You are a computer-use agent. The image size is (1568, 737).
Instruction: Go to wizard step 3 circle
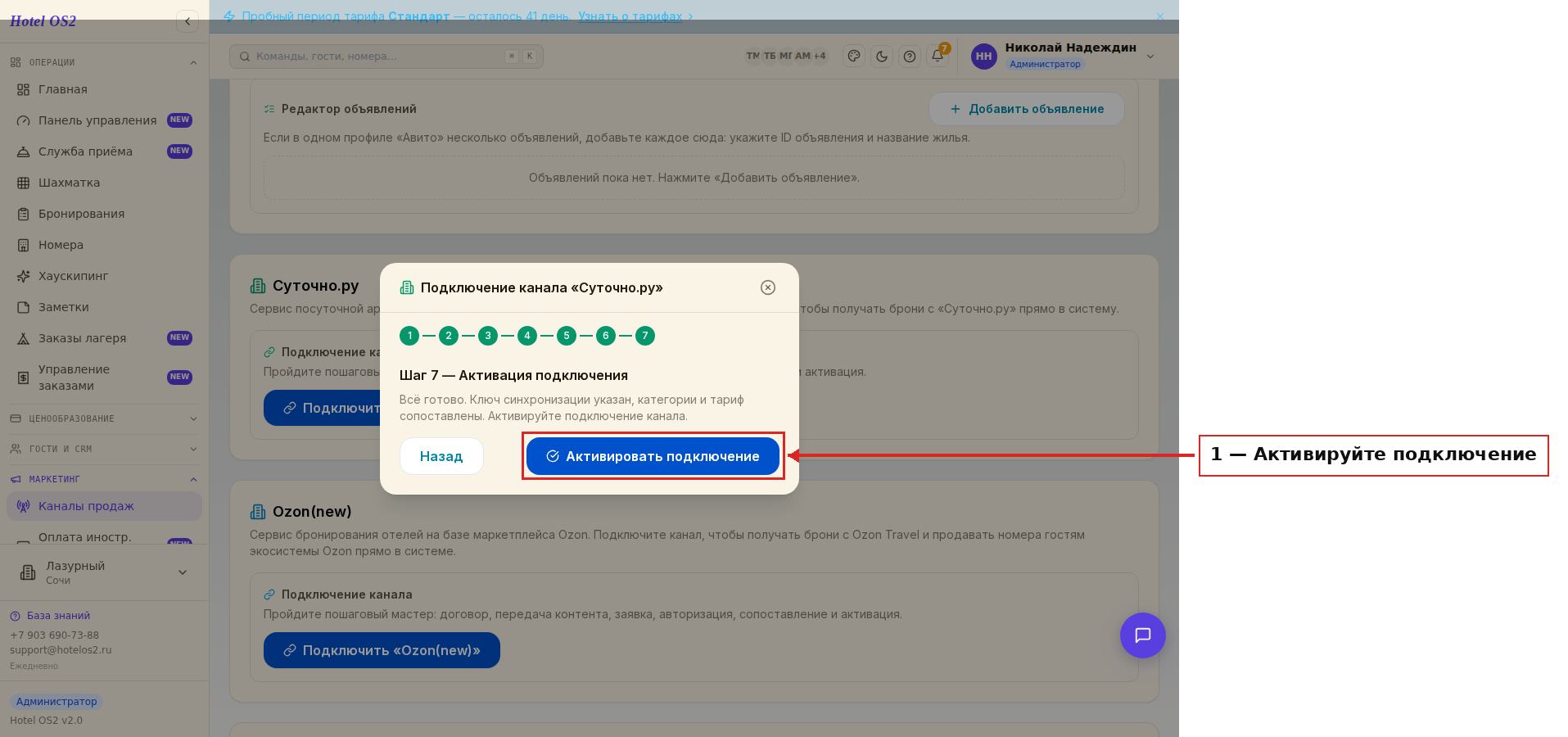(x=488, y=336)
